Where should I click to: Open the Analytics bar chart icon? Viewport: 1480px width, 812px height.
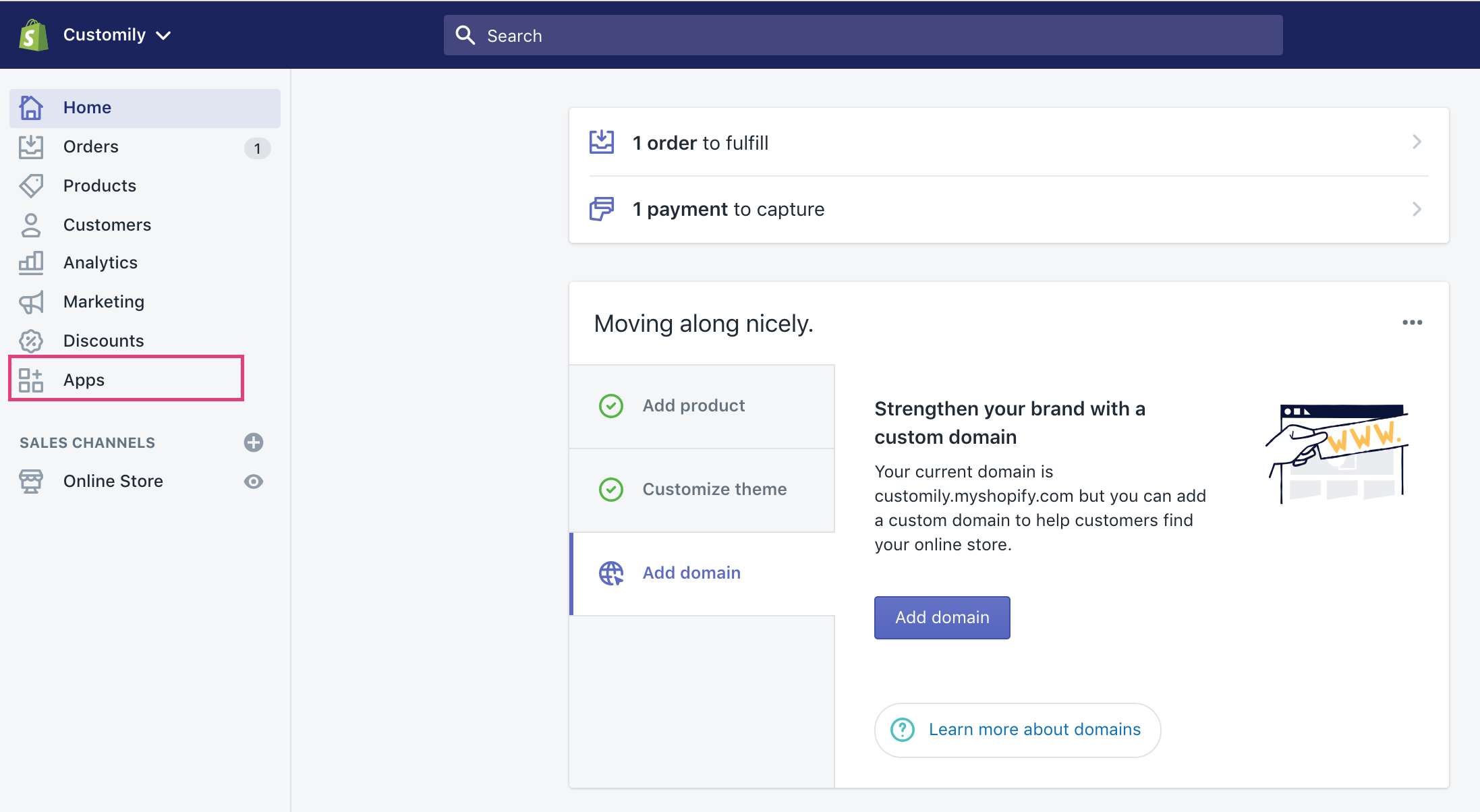click(31, 263)
